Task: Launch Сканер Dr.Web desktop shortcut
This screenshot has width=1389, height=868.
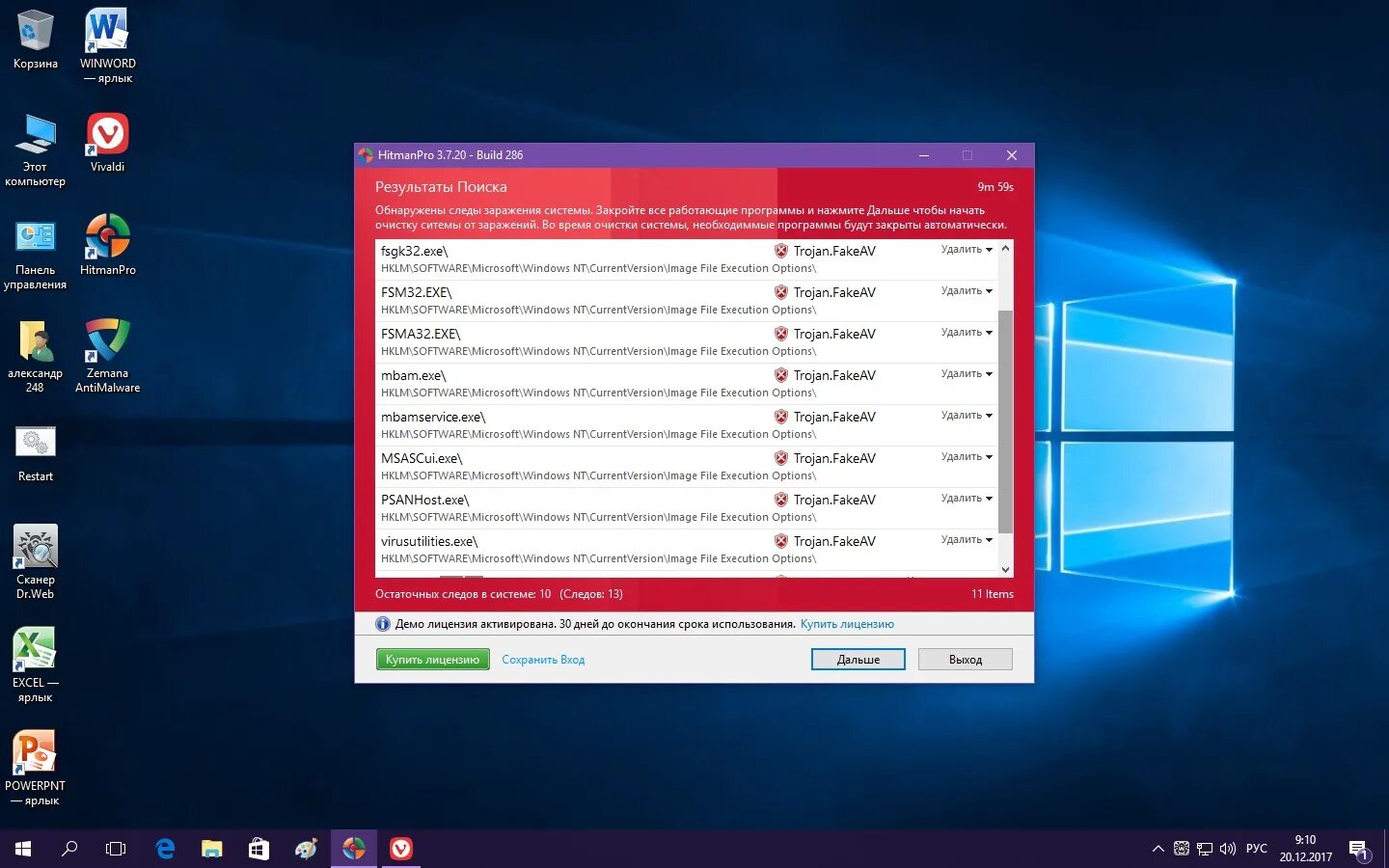Action: point(35,562)
